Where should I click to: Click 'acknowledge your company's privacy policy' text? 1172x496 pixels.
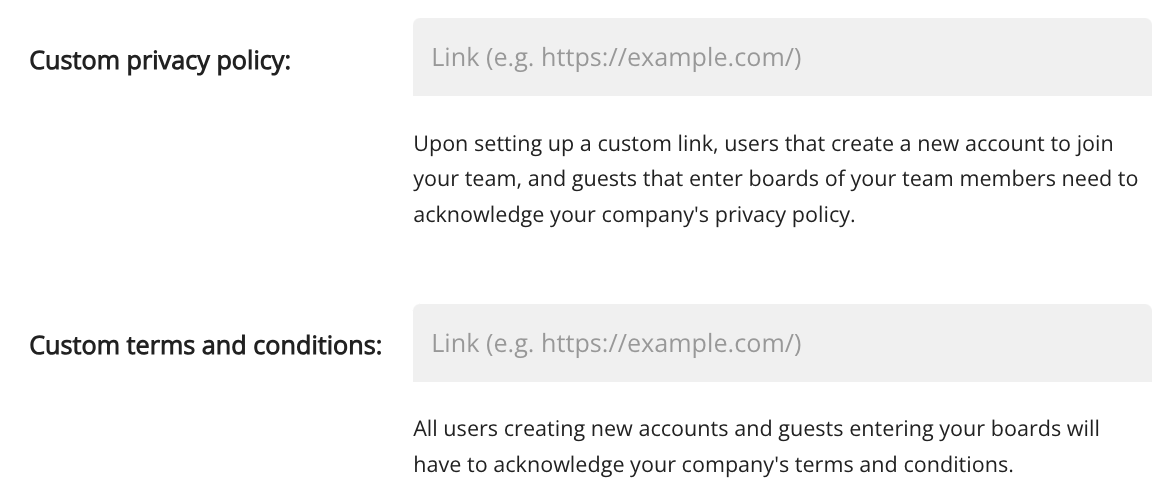coord(634,215)
